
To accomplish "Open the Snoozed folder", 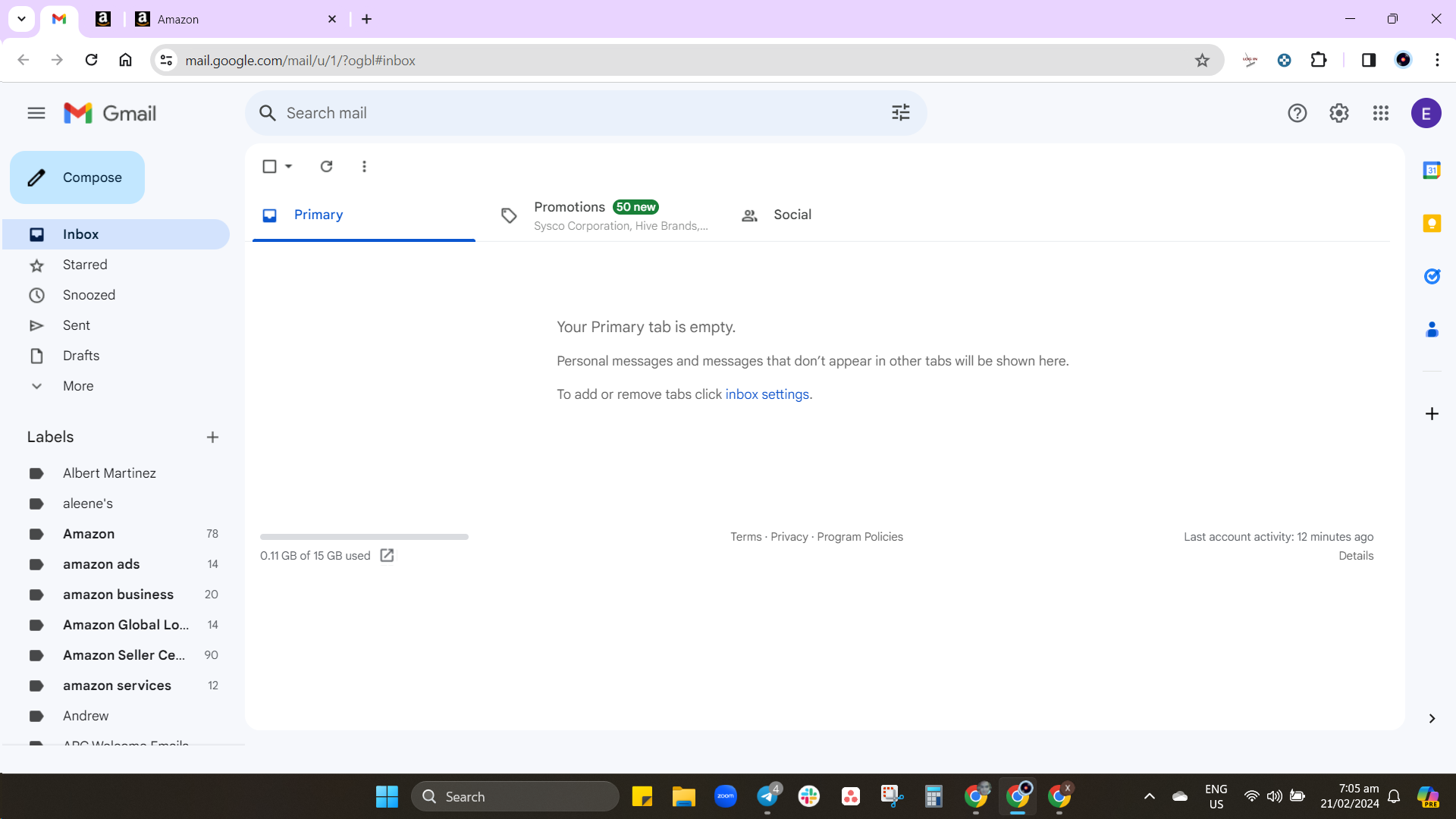I will [115, 295].
